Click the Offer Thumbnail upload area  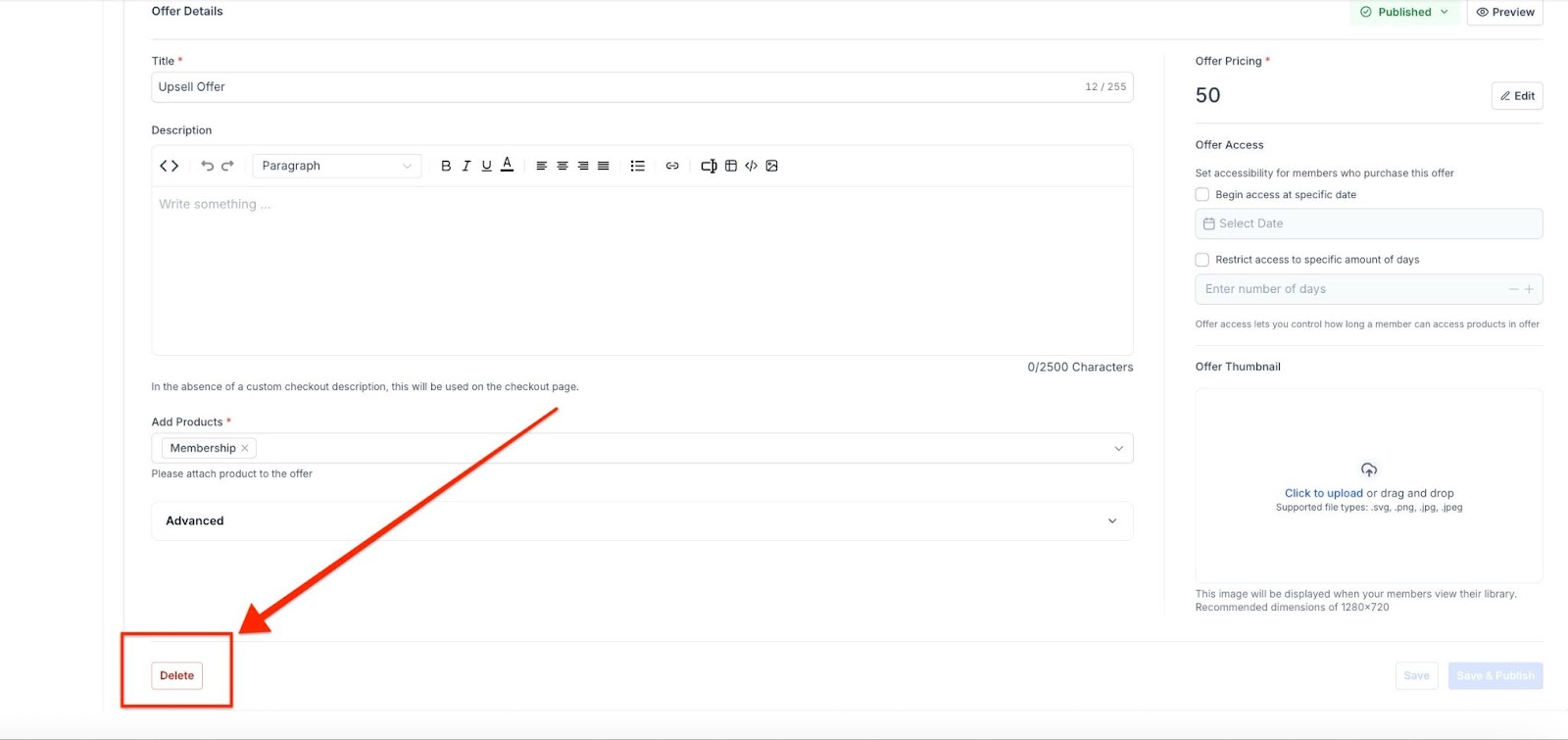(1369, 486)
